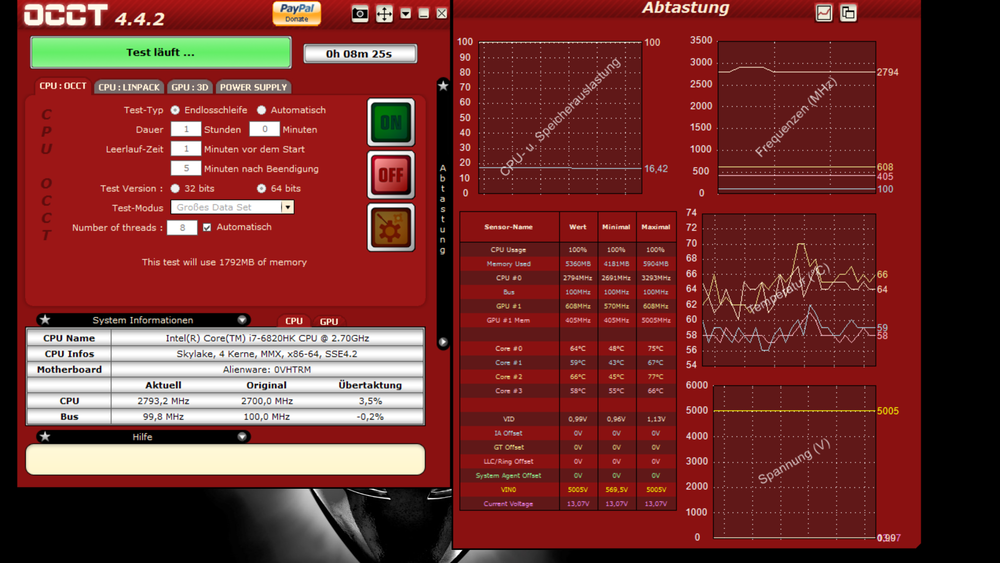Viewport: 1000px width, 563px height.
Task: Click the green ON button
Action: coord(391,123)
